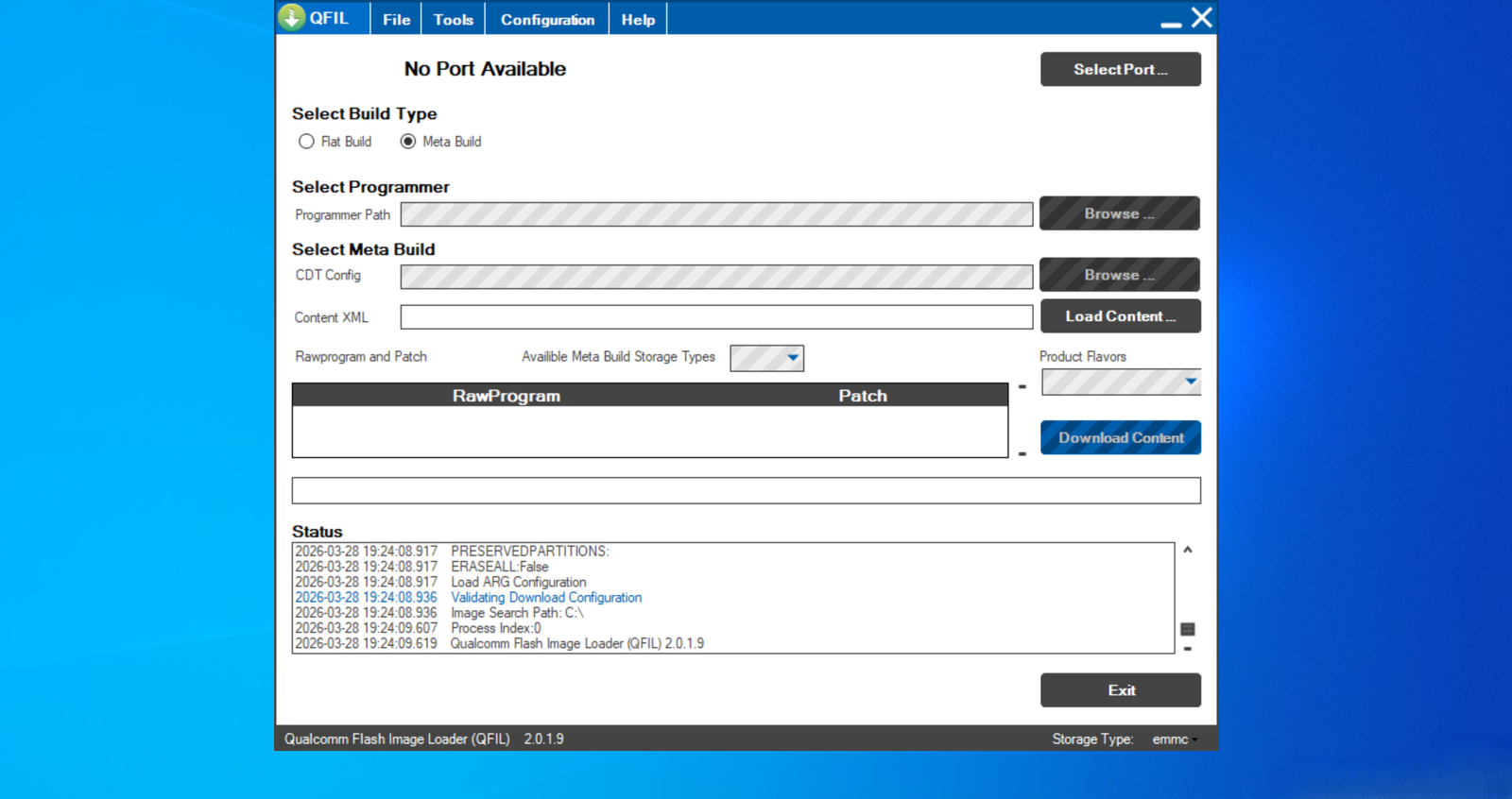Click Browse next to Programmer Path
The image size is (1512, 799).
[1119, 213]
